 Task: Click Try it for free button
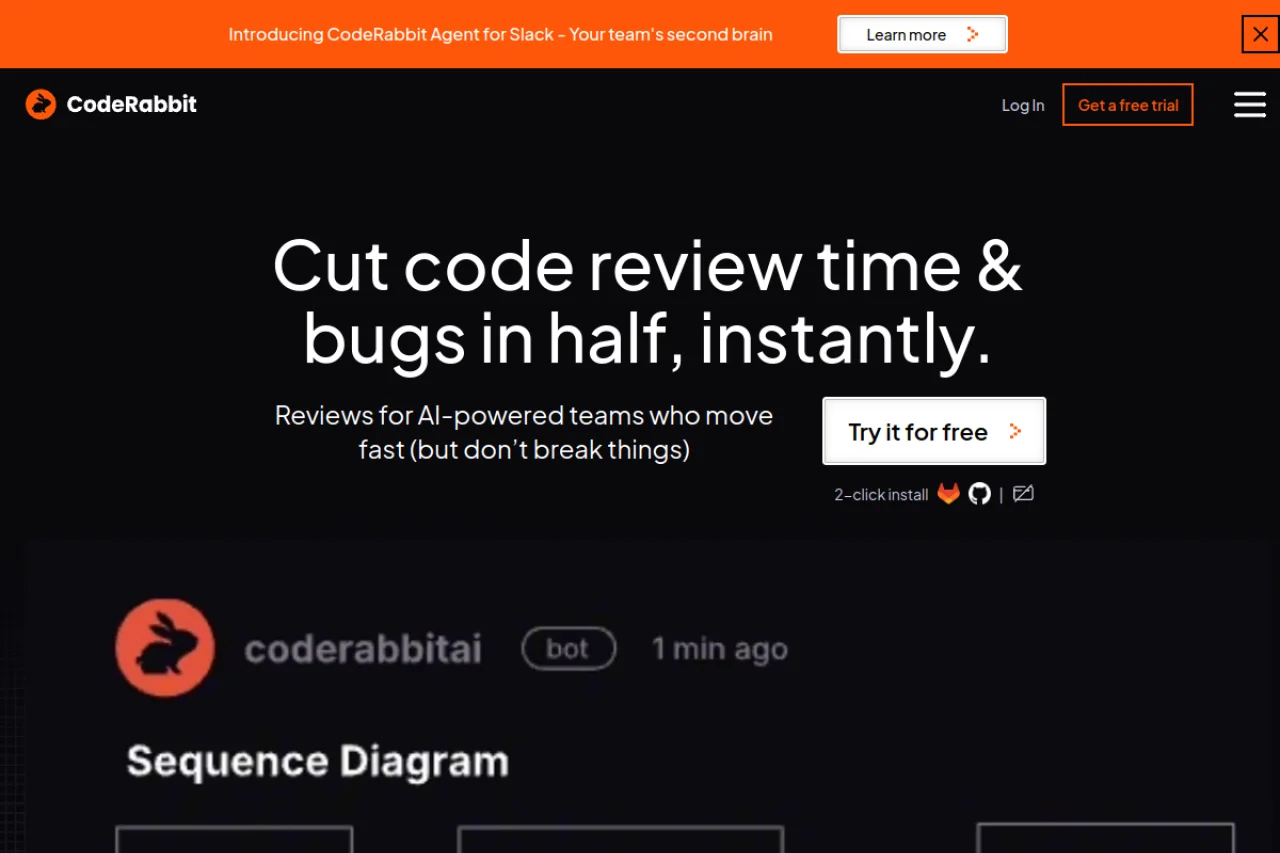[x=934, y=431]
